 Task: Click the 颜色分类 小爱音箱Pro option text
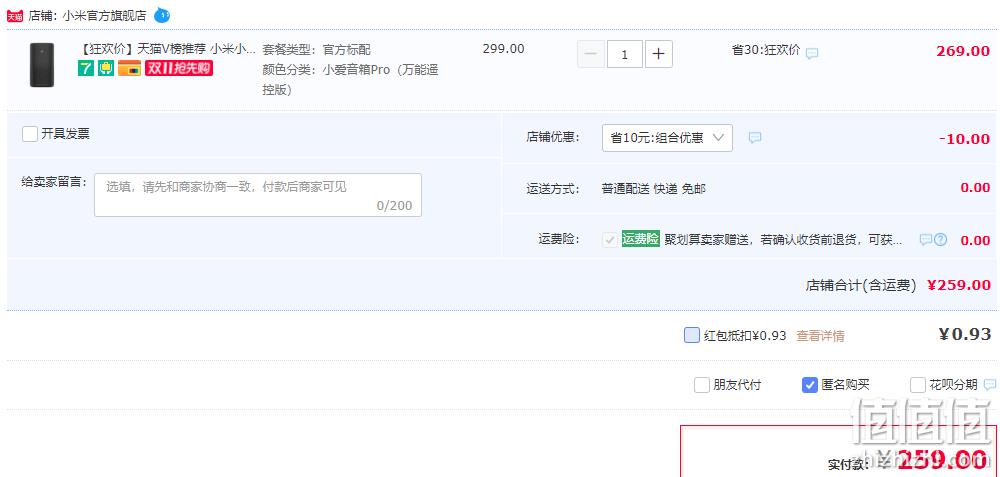pos(350,80)
